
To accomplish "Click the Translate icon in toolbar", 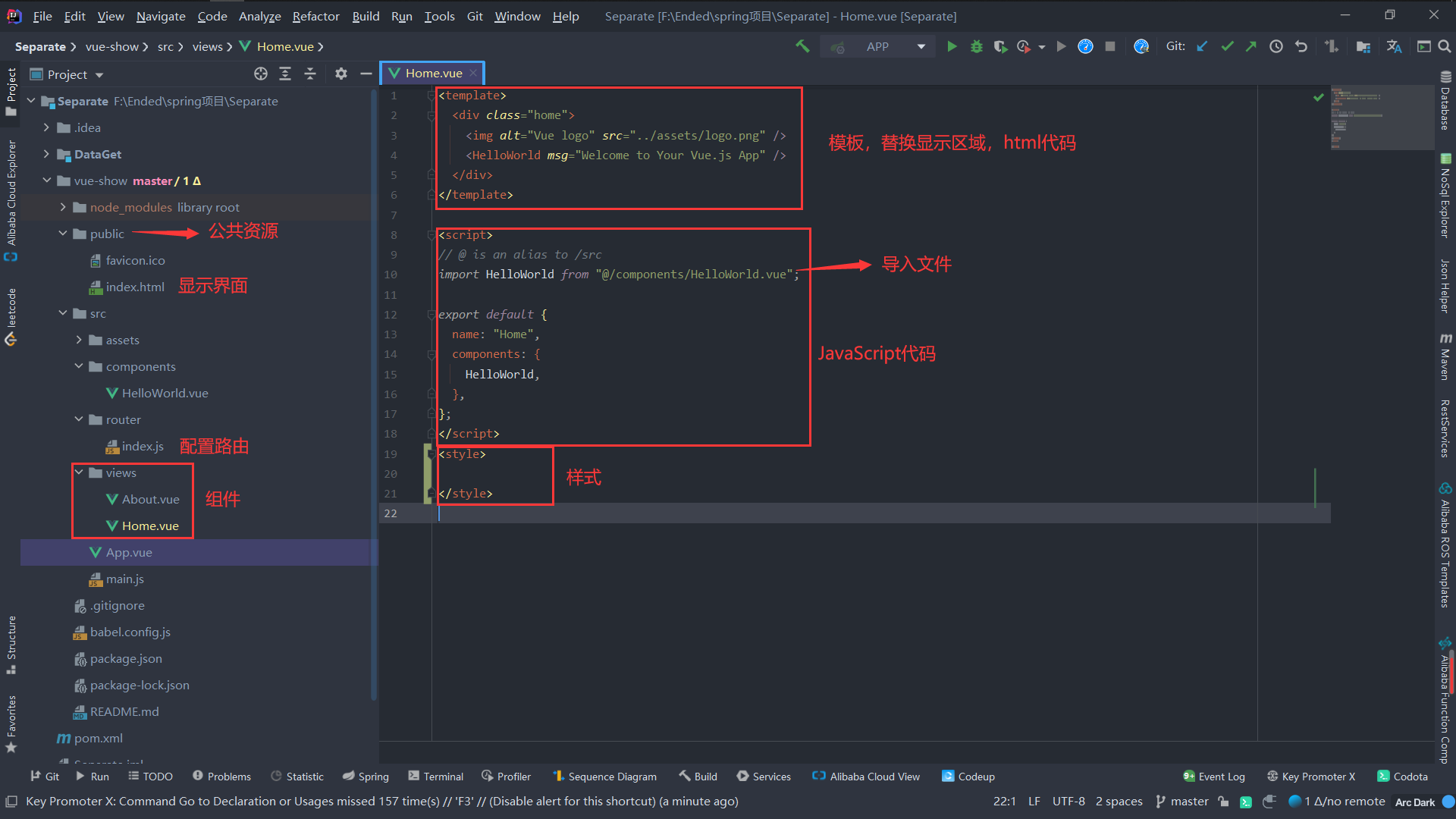I will point(1394,46).
